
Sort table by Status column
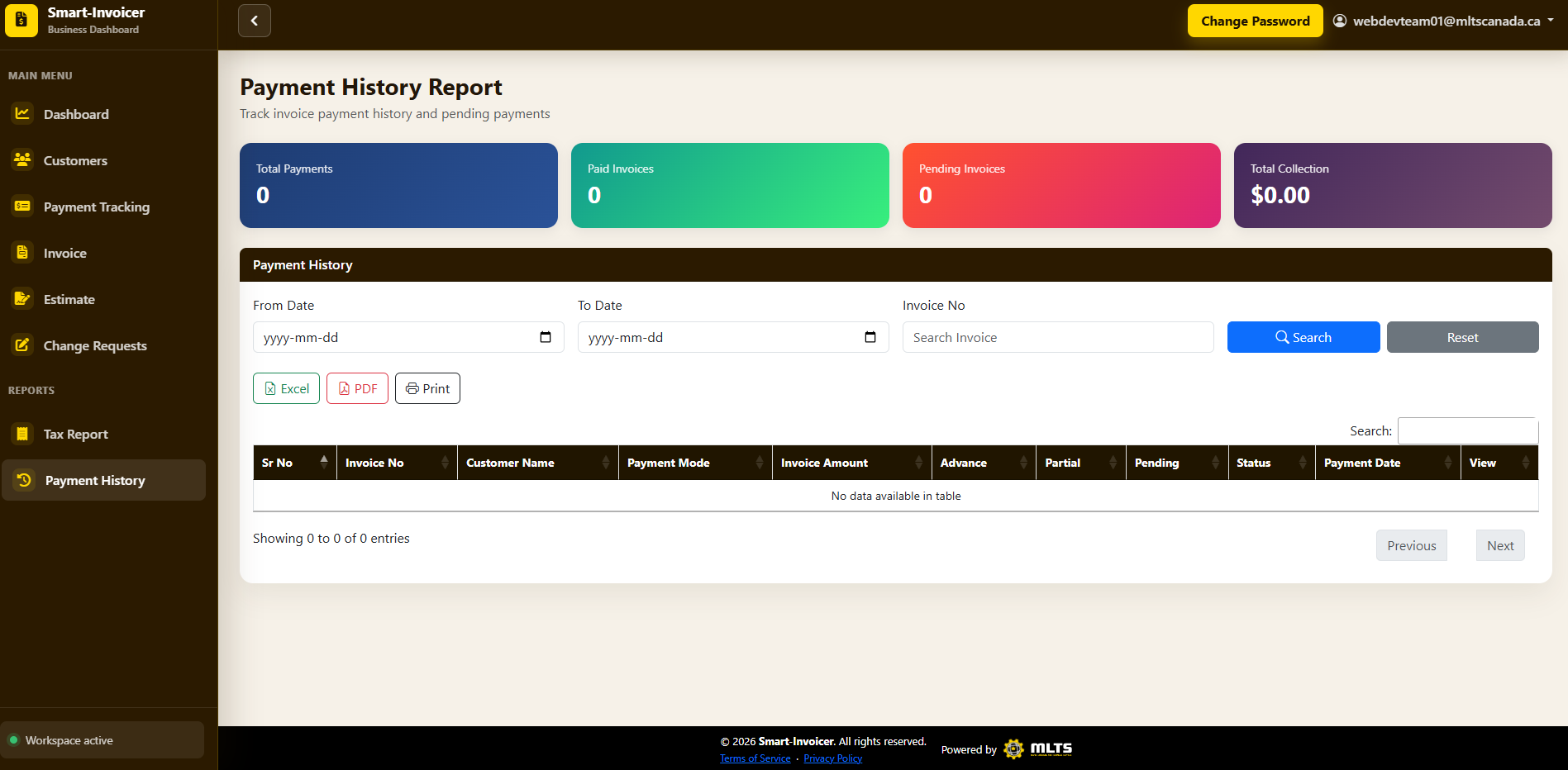1271,463
